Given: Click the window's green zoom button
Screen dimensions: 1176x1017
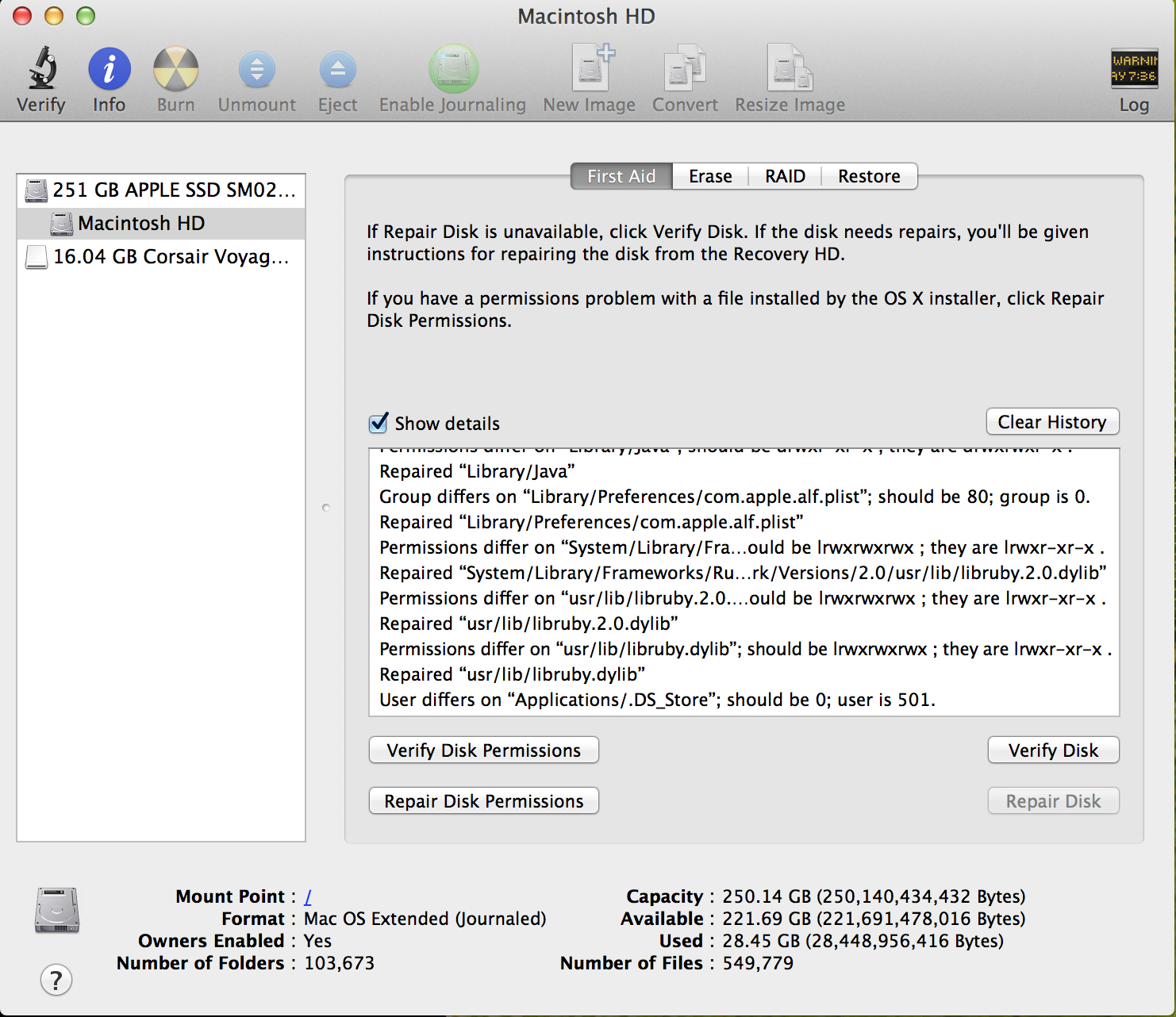Looking at the screenshot, I should (x=86, y=16).
